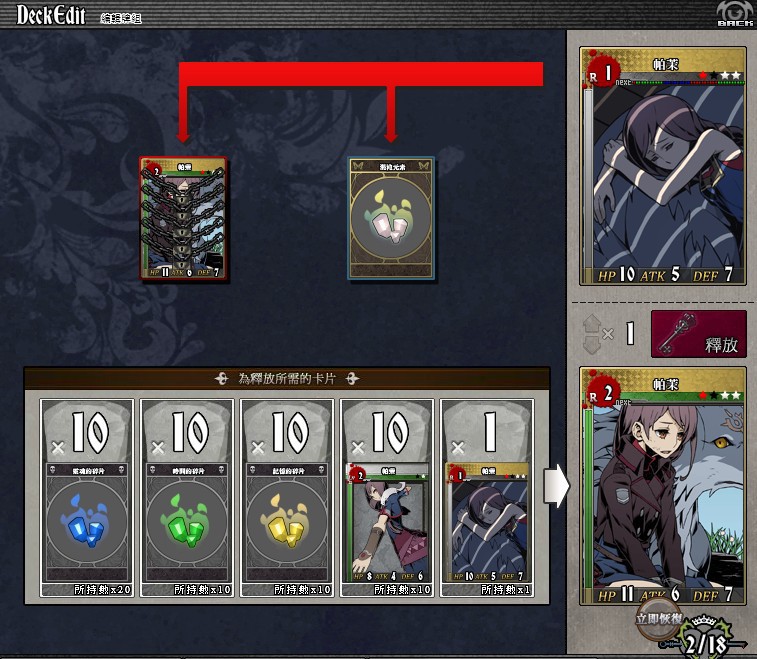Select the level 2 帕茉 material card
This screenshot has width=757, height=659.
(x=387, y=498)
